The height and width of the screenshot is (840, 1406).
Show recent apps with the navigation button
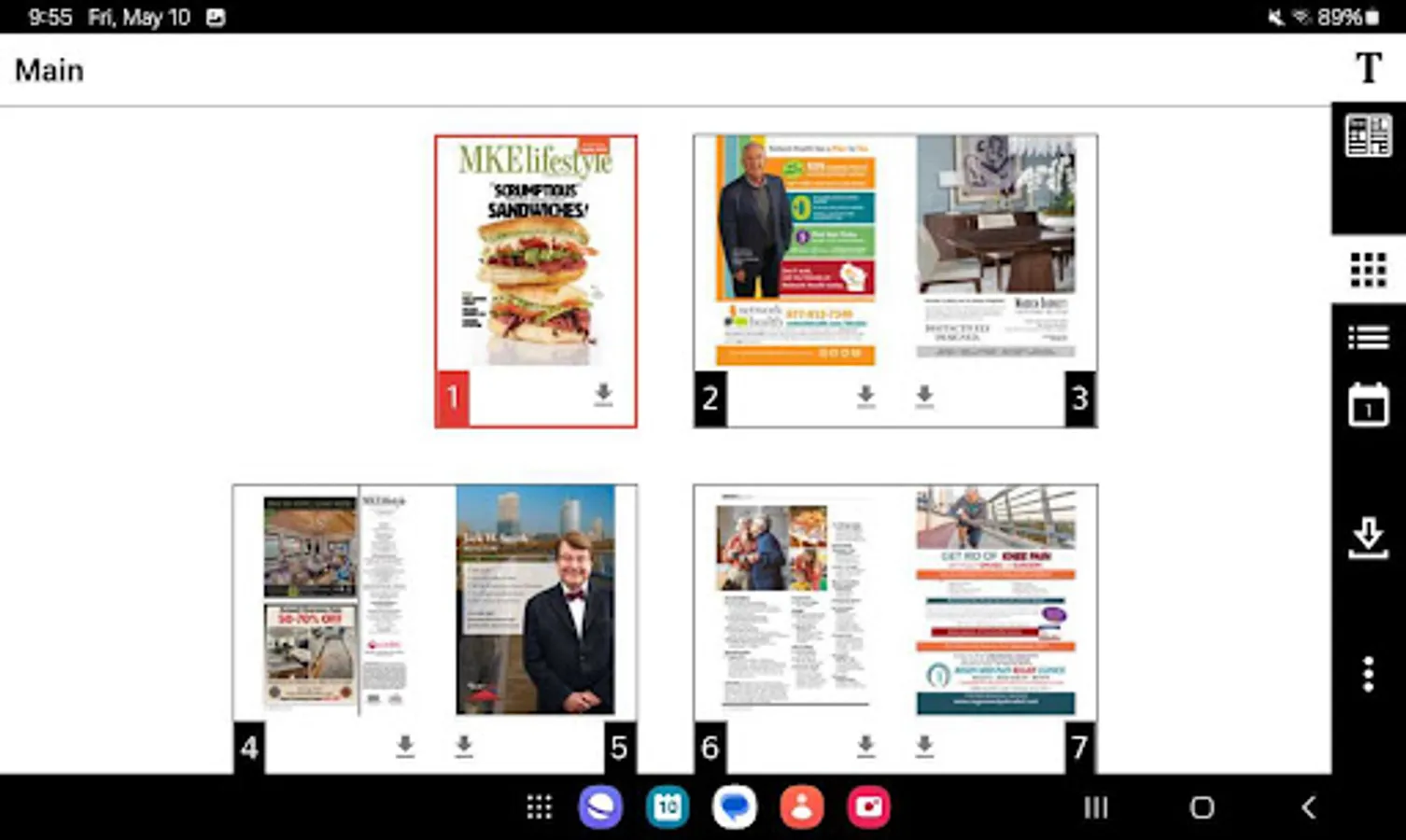[x=1095, y=807]
